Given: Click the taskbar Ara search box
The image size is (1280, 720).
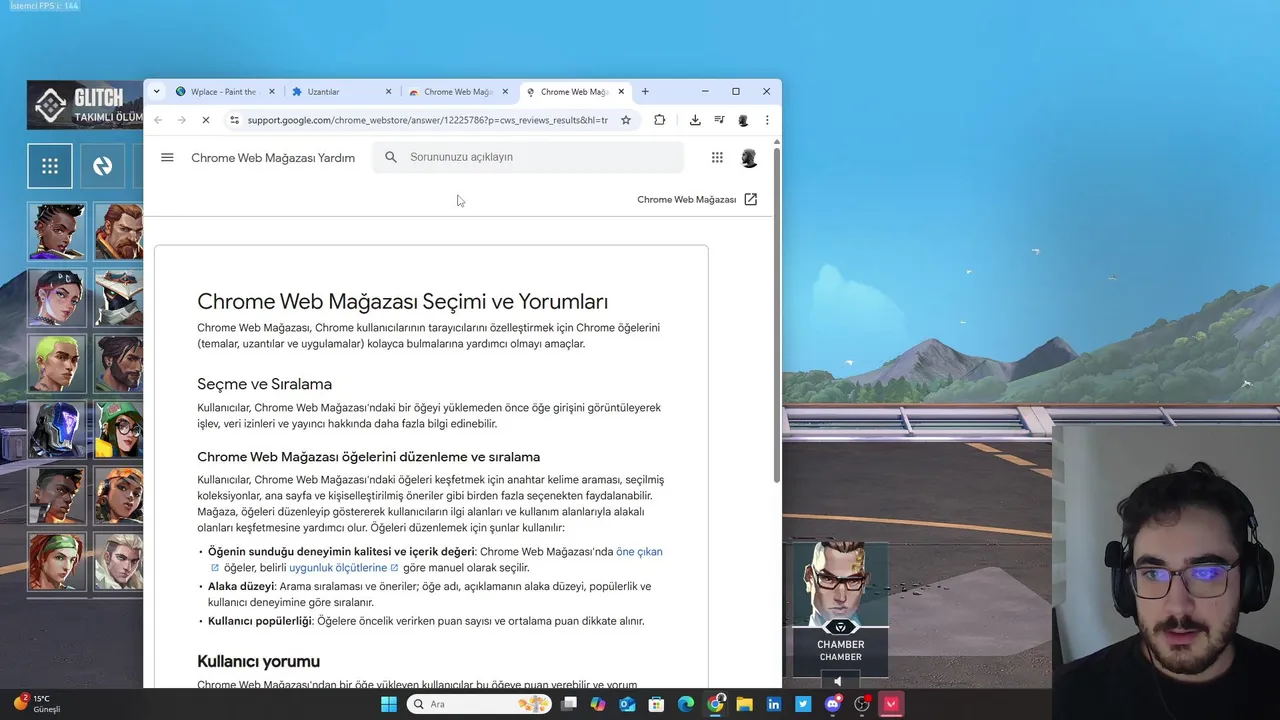Looking at the screenshot, I should click(x=479, y=704).
